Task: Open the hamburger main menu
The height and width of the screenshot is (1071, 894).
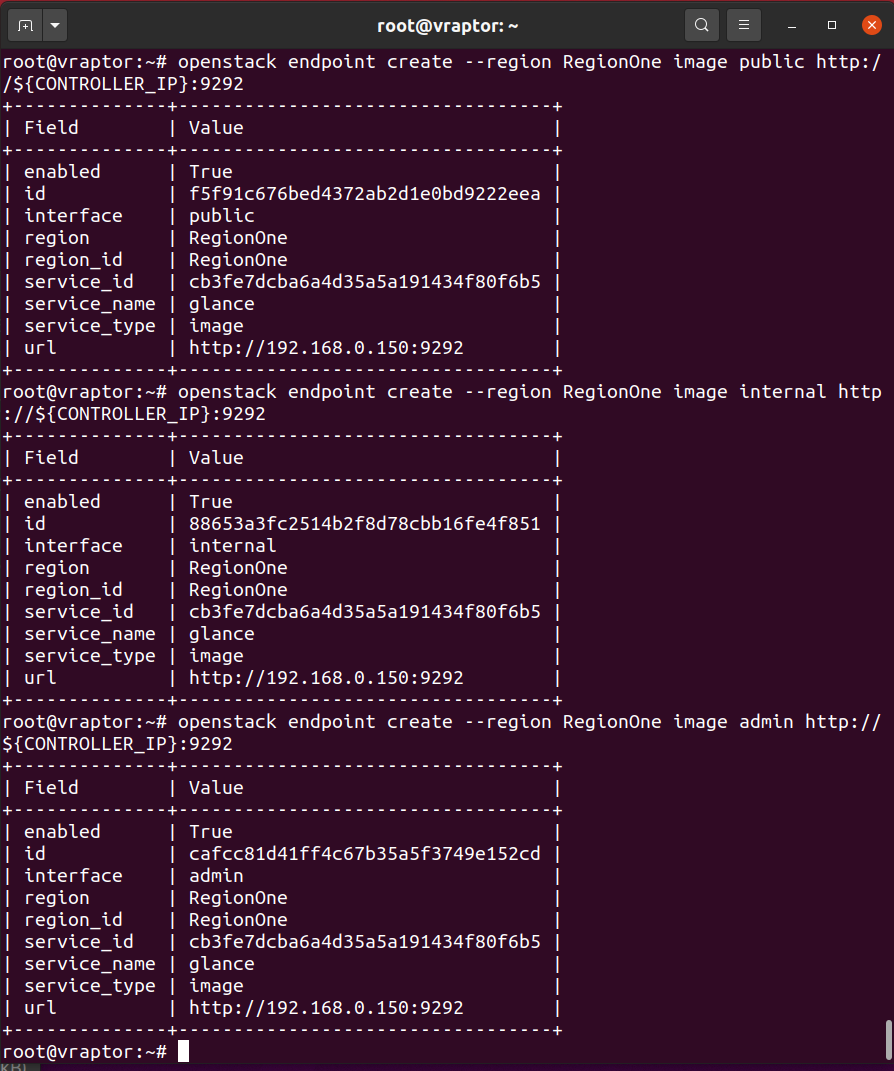Action: point(743,25)
